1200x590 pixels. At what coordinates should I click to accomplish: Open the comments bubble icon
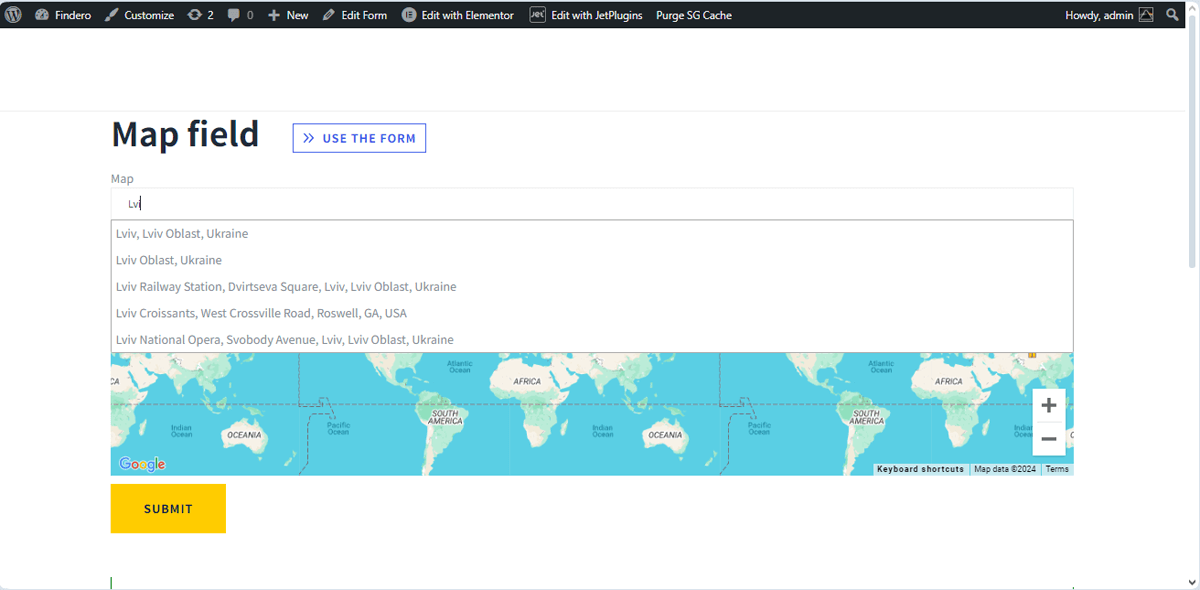coord(240,15)
